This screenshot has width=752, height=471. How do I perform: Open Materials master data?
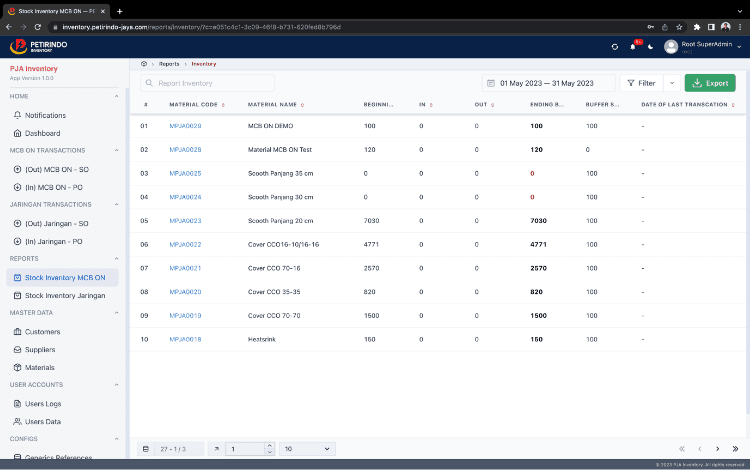pos(39,368)
